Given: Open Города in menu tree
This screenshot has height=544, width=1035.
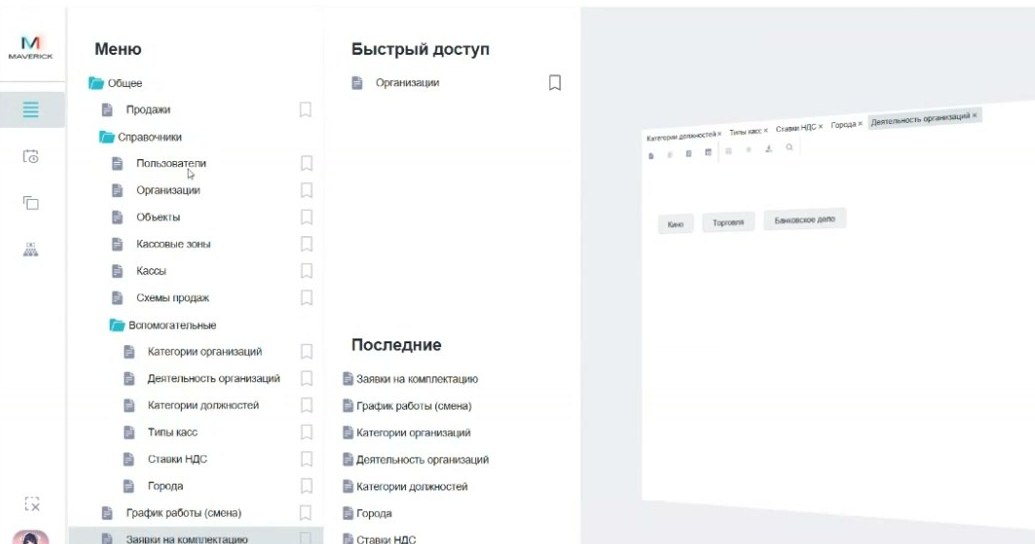Looking at the screenshot, I should pyautogui.click(x=165, y=487).
